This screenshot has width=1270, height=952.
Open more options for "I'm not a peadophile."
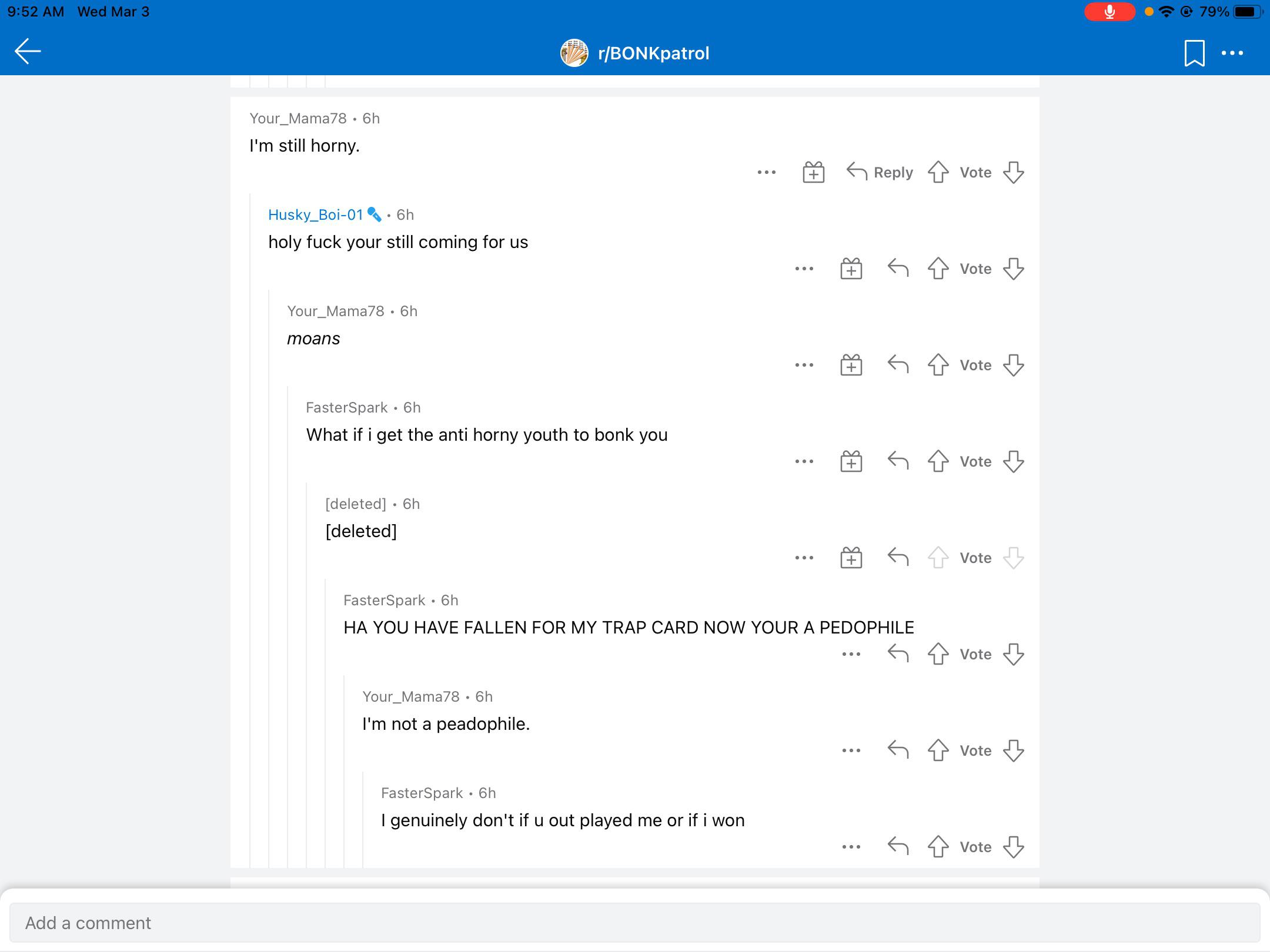click(851, 750)
